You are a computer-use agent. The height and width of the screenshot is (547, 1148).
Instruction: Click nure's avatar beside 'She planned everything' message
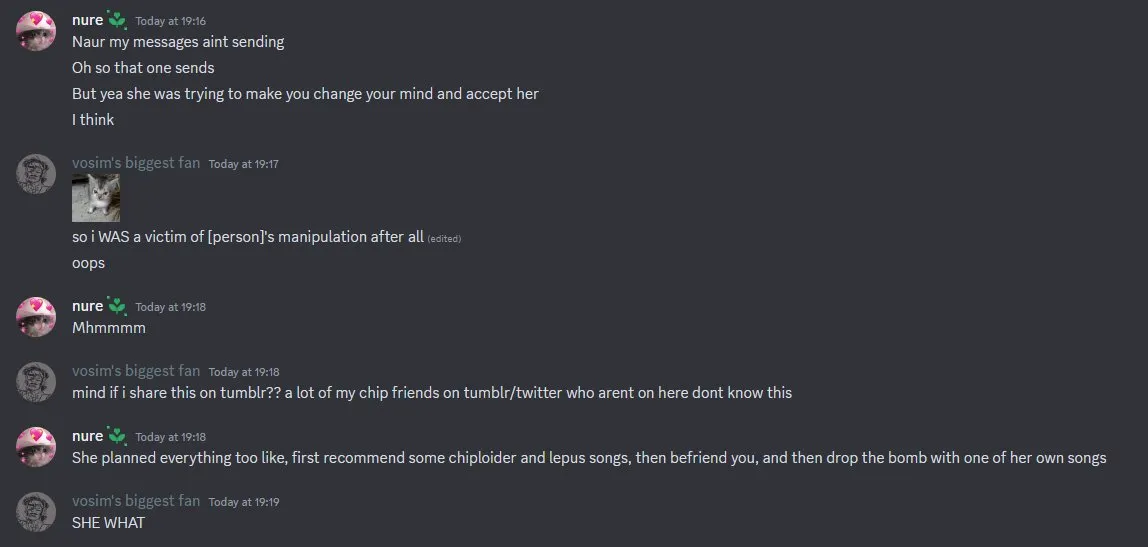36,447
